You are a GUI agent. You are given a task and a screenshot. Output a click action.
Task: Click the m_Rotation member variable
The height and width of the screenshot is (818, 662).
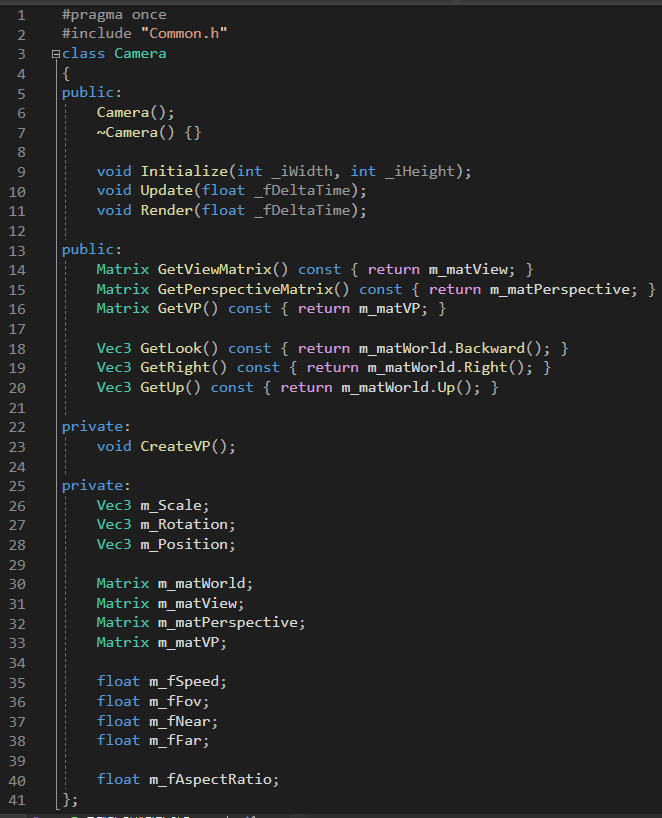pos(184,525)
